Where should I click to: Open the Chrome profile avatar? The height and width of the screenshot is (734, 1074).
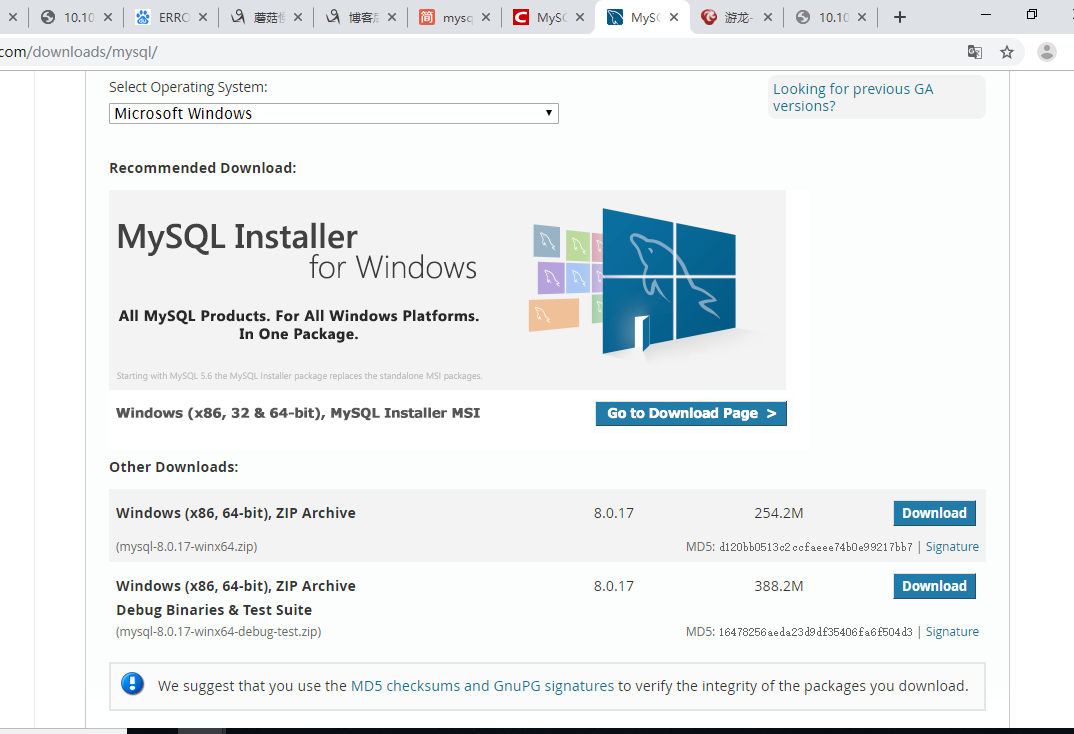pos(1047,52)
